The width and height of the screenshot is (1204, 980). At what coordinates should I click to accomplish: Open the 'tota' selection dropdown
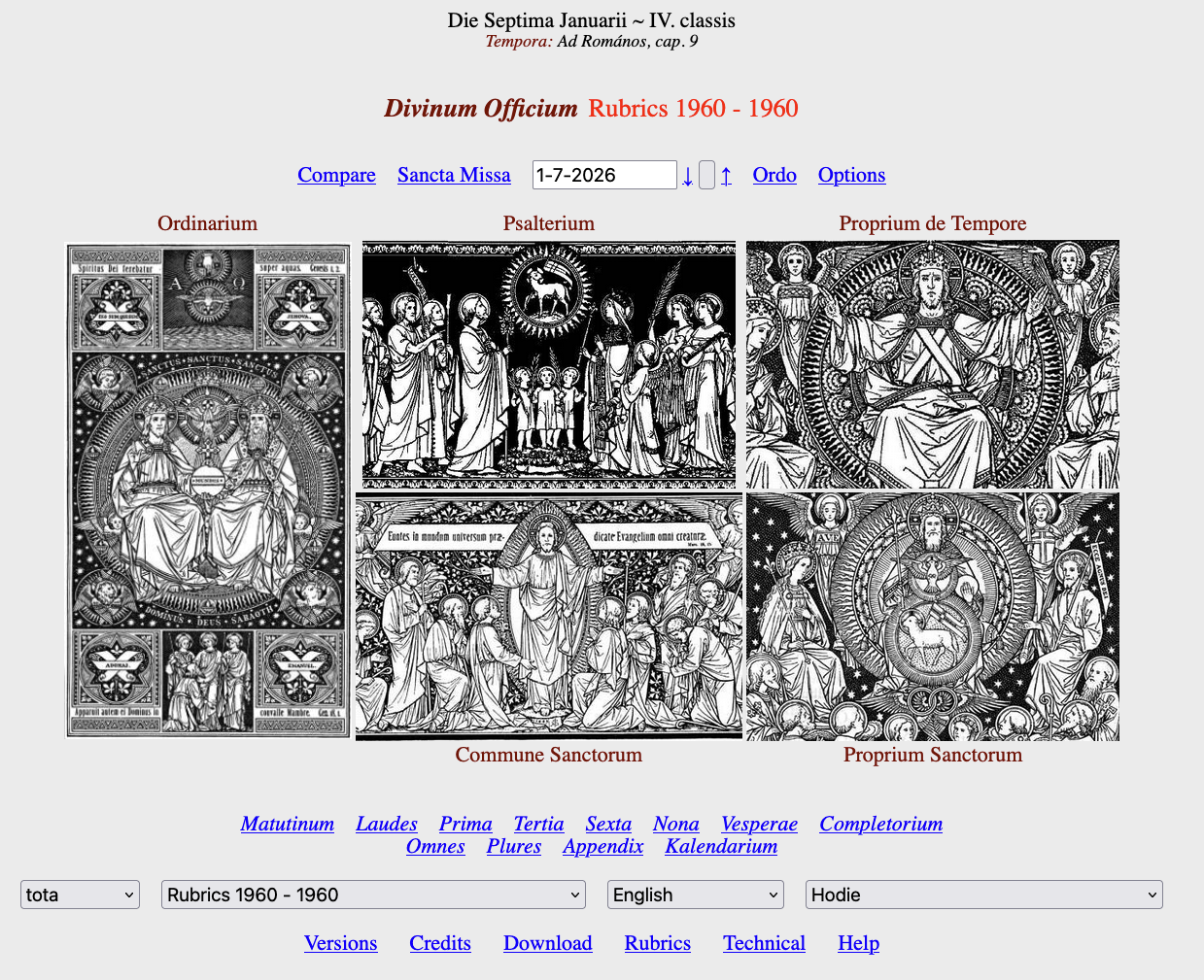pos(79,895)
